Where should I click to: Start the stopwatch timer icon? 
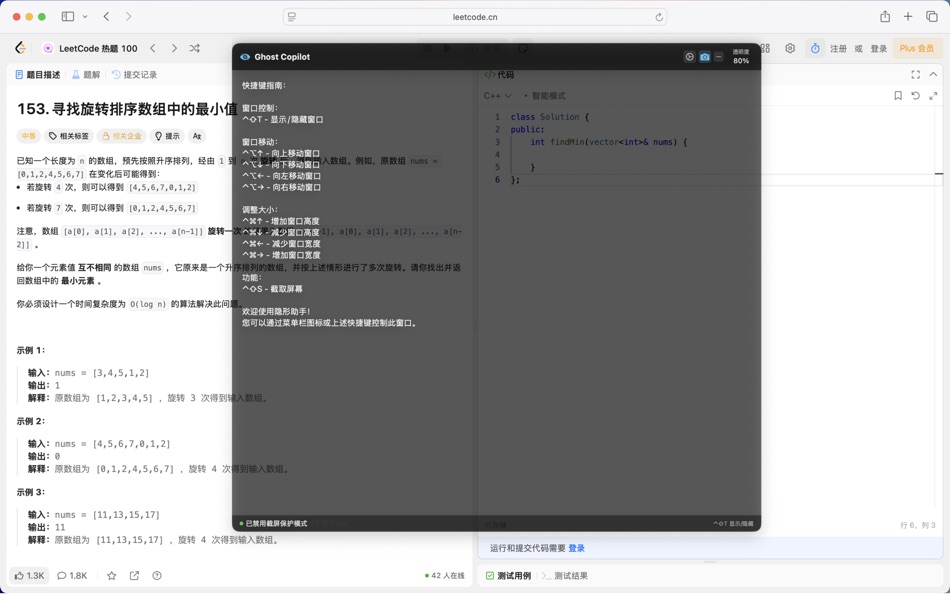[x=815, y=48]
